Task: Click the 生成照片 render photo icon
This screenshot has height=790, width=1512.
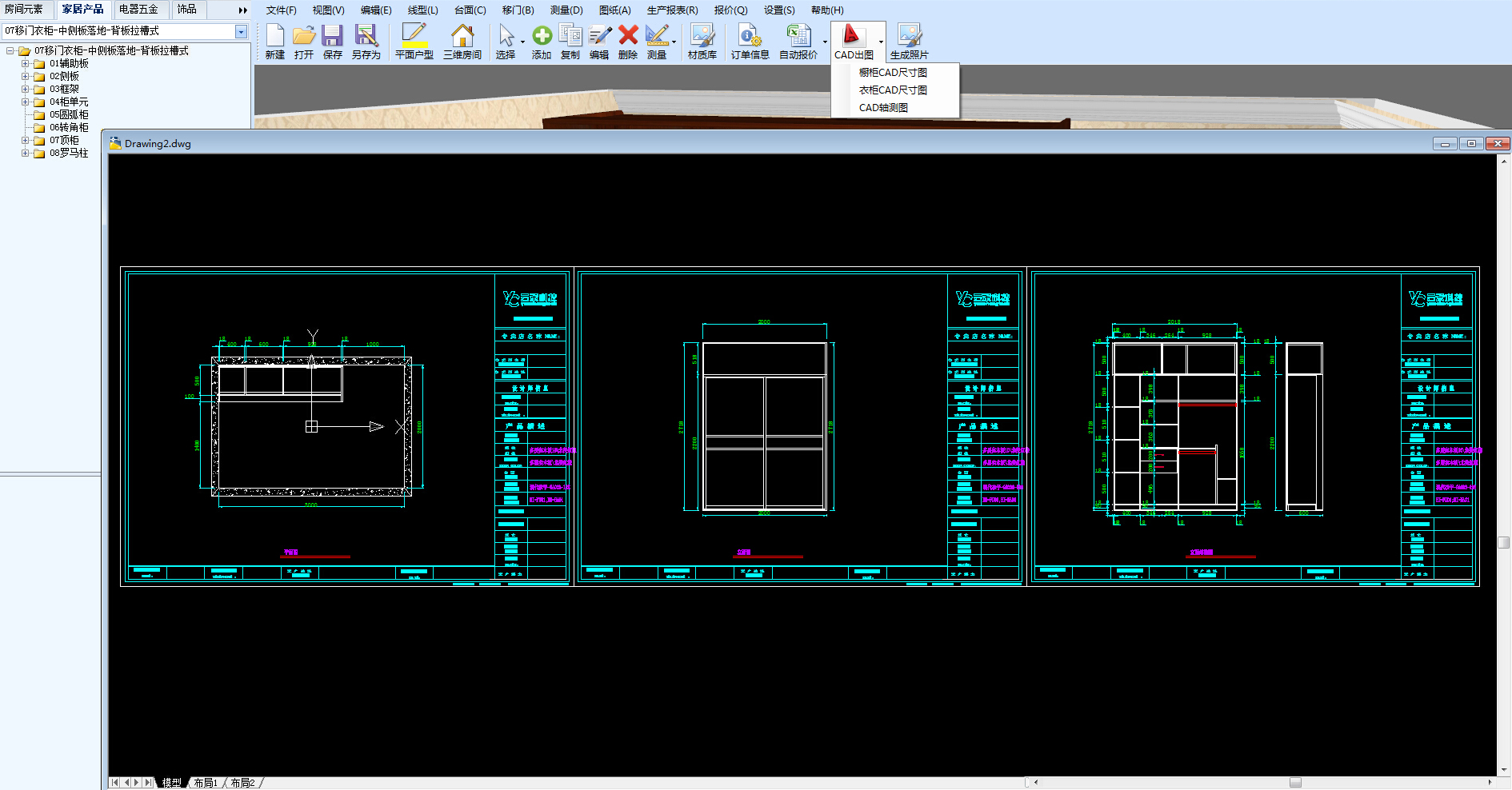Action: click(x=910, y=36)
